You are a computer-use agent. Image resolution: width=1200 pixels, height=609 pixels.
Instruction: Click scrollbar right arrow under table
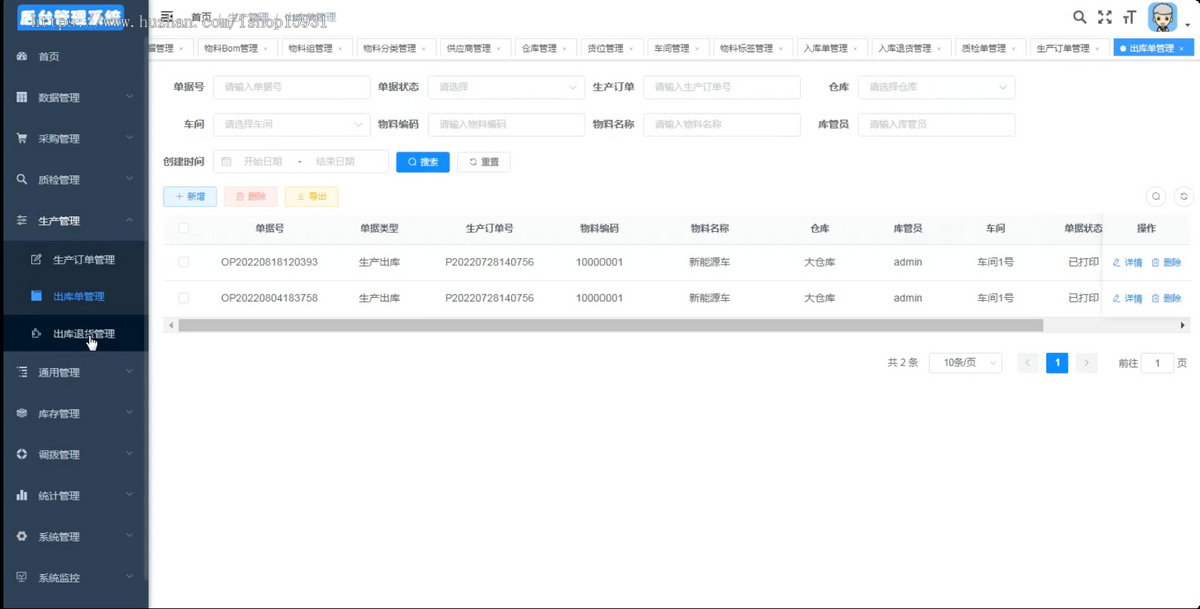tap(1184, 325)
